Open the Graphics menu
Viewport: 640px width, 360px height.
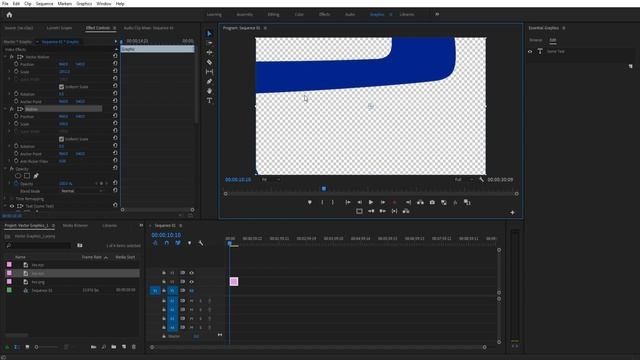click(84, 4)
